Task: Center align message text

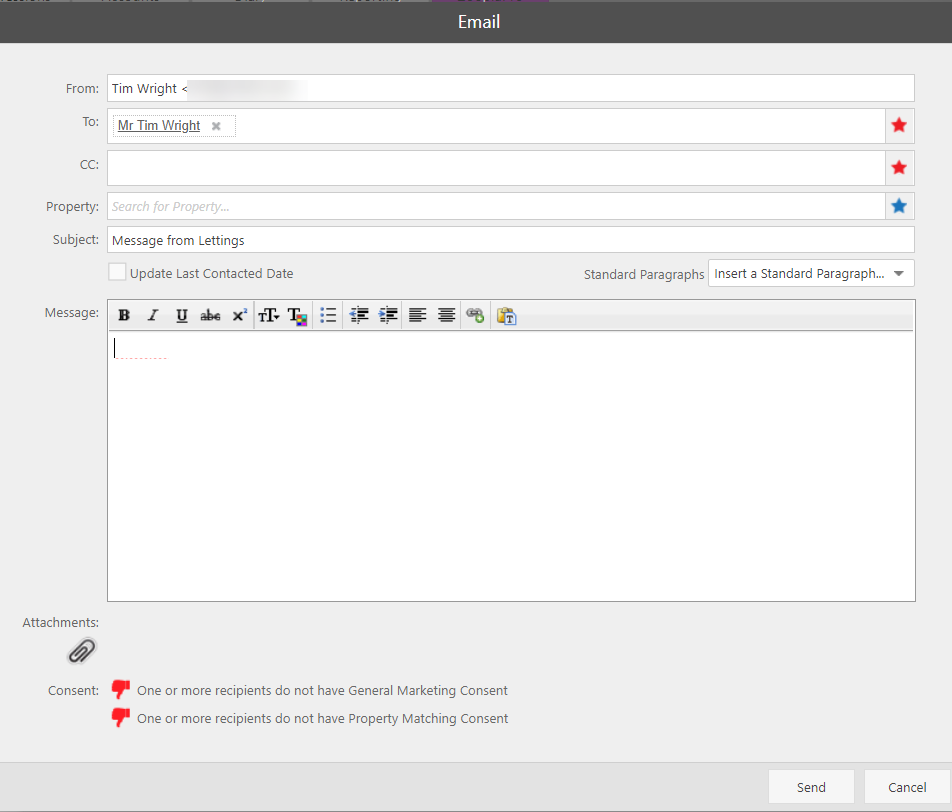Action: [446, 315]
